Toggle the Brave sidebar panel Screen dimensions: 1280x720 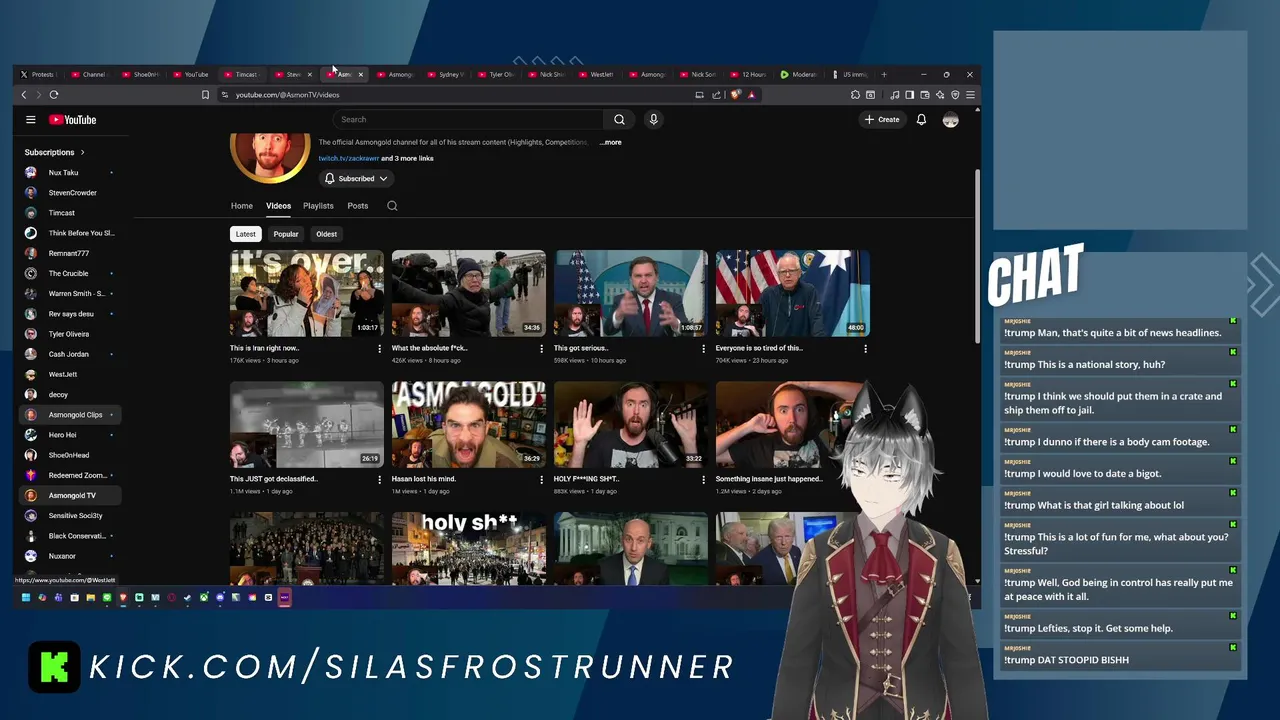910,95
